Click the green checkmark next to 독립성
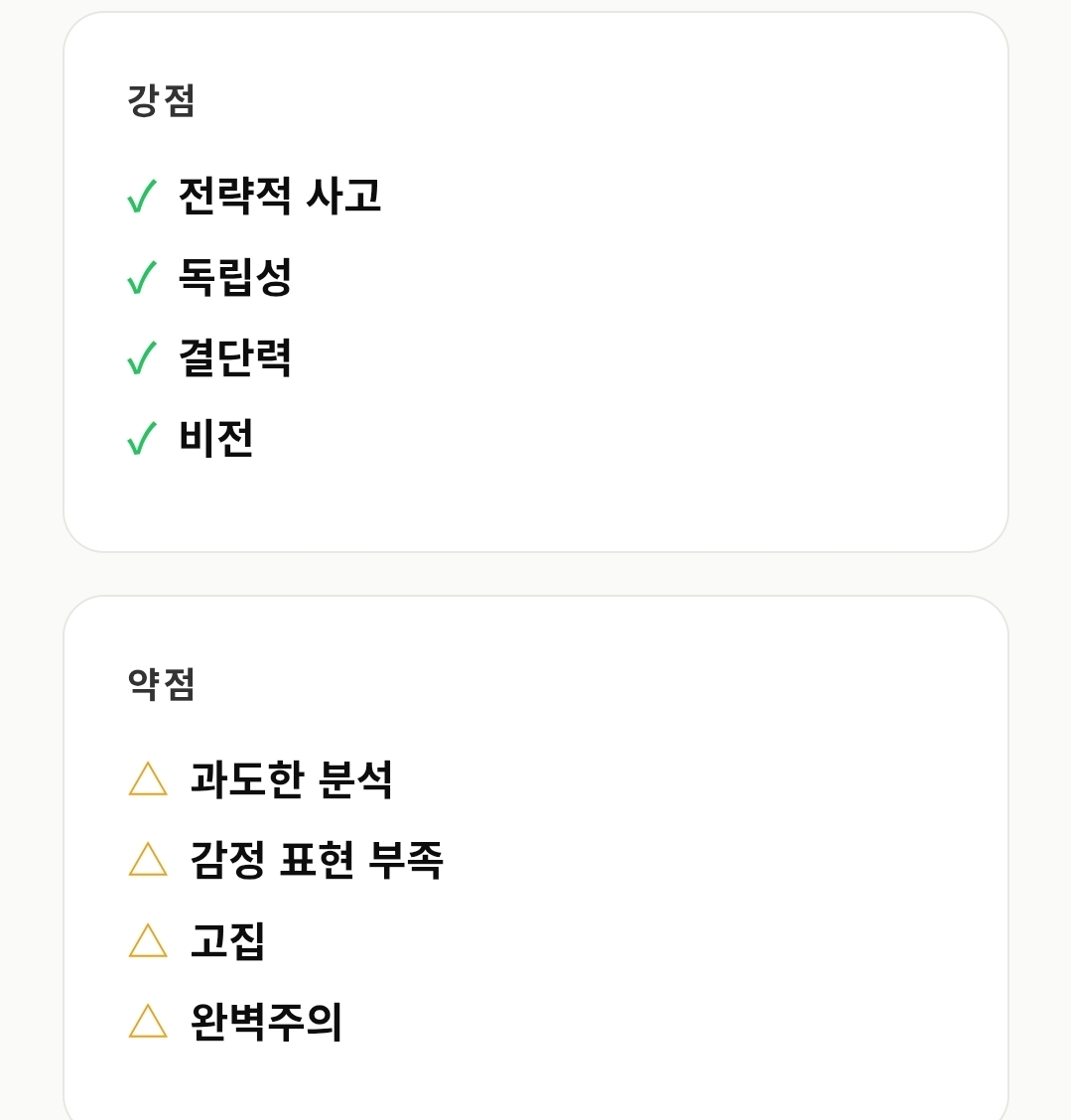 point(142,278)
